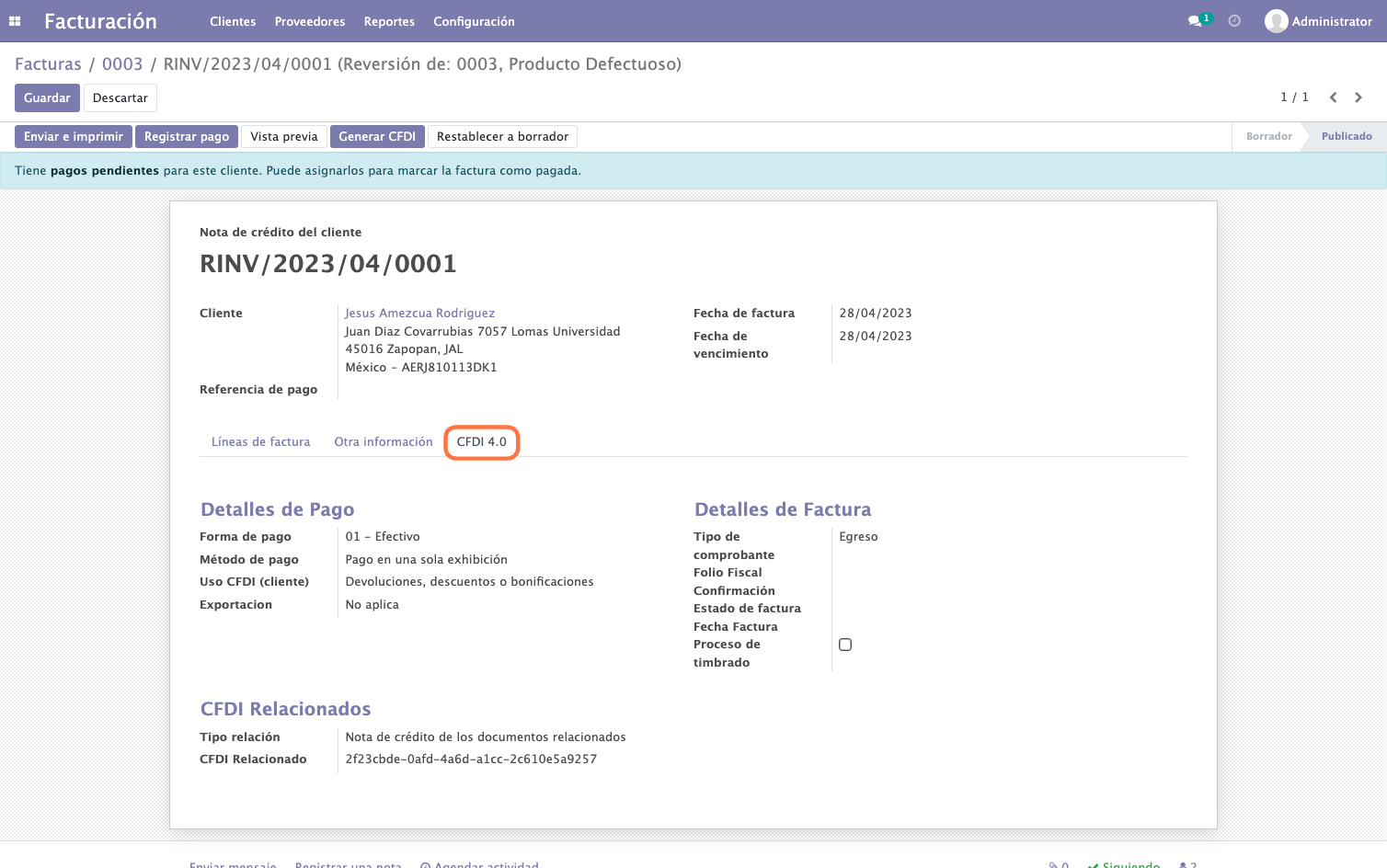Image resolution: width=1387 pixels, height=868 pixels.
Task: Click Restablecer a borrador
Action: point(503,137)
